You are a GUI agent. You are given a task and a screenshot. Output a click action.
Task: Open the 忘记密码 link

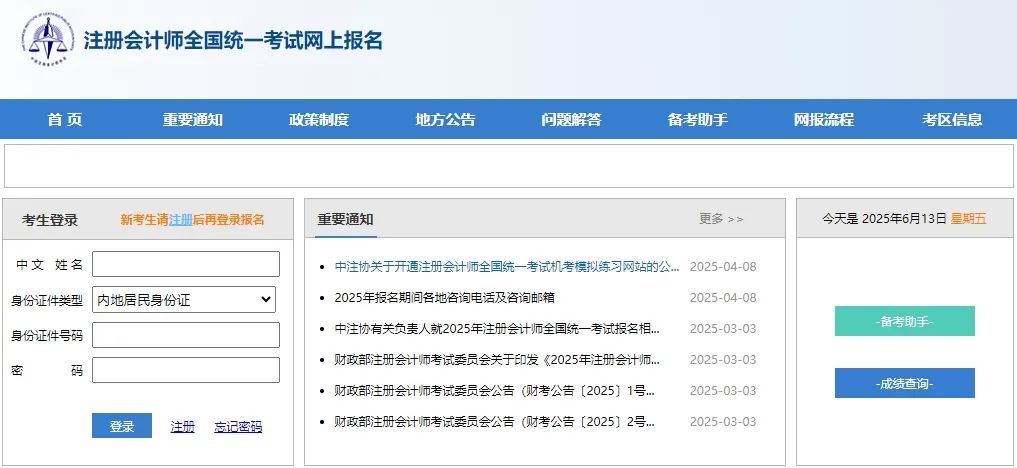point(238,427)
